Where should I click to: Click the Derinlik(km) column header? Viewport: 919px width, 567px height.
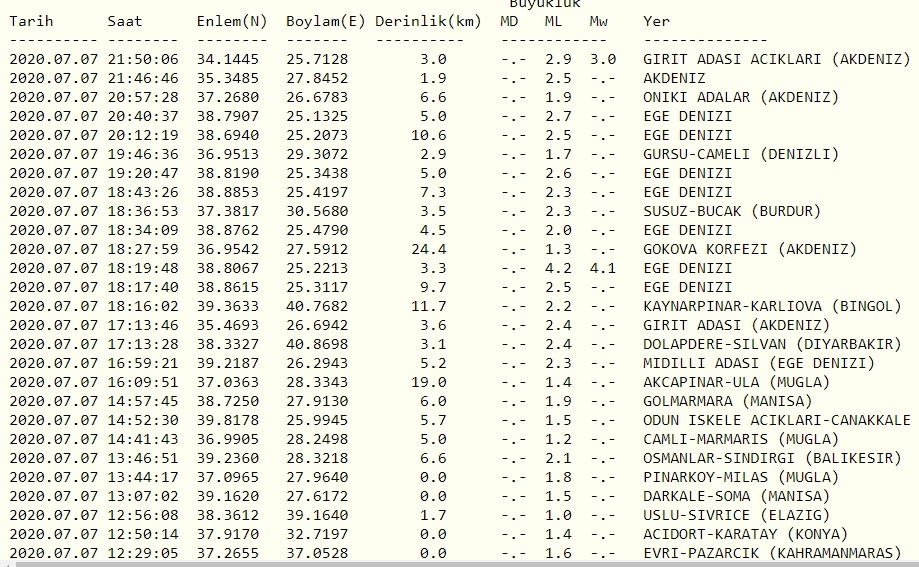point(428,21)
